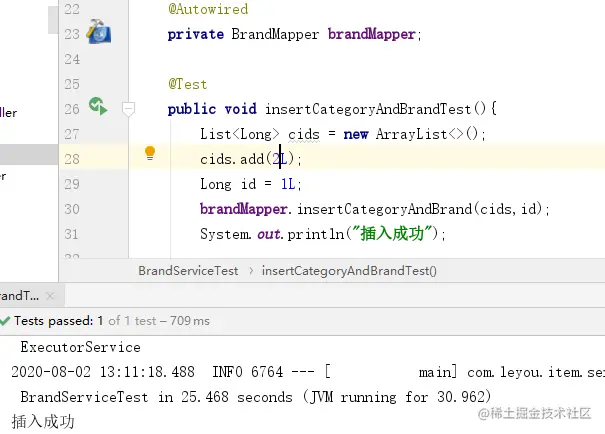Click the BrandServiceTest breadcrumb
This screenshot has height=434, width=605.
[x=188, y=271]
